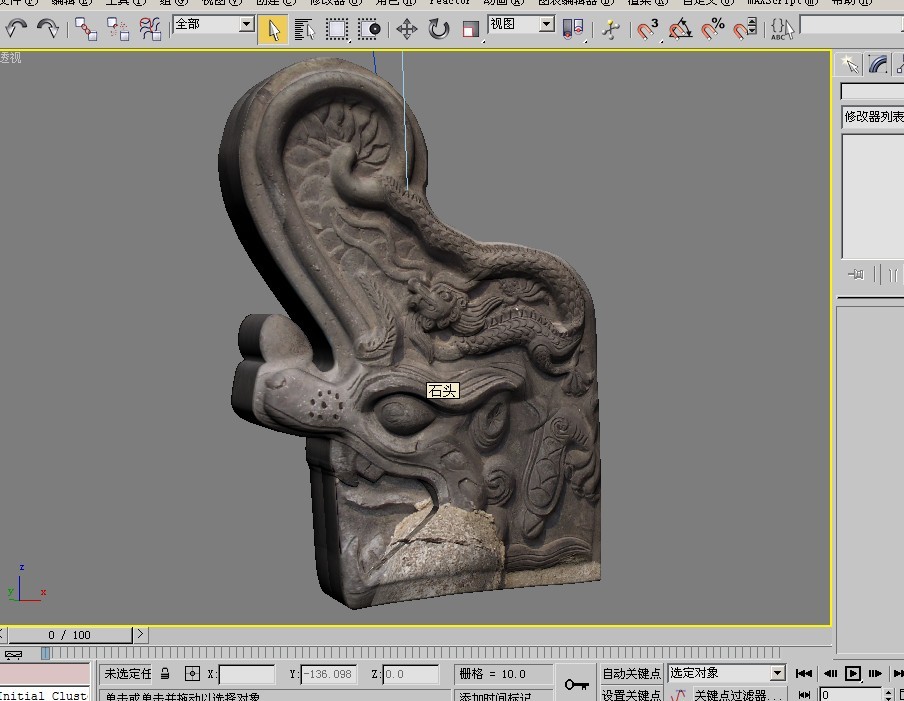Screen dimensions: 904x701
Task: Switch to the Create panel tab
Action: pos(849,65)
